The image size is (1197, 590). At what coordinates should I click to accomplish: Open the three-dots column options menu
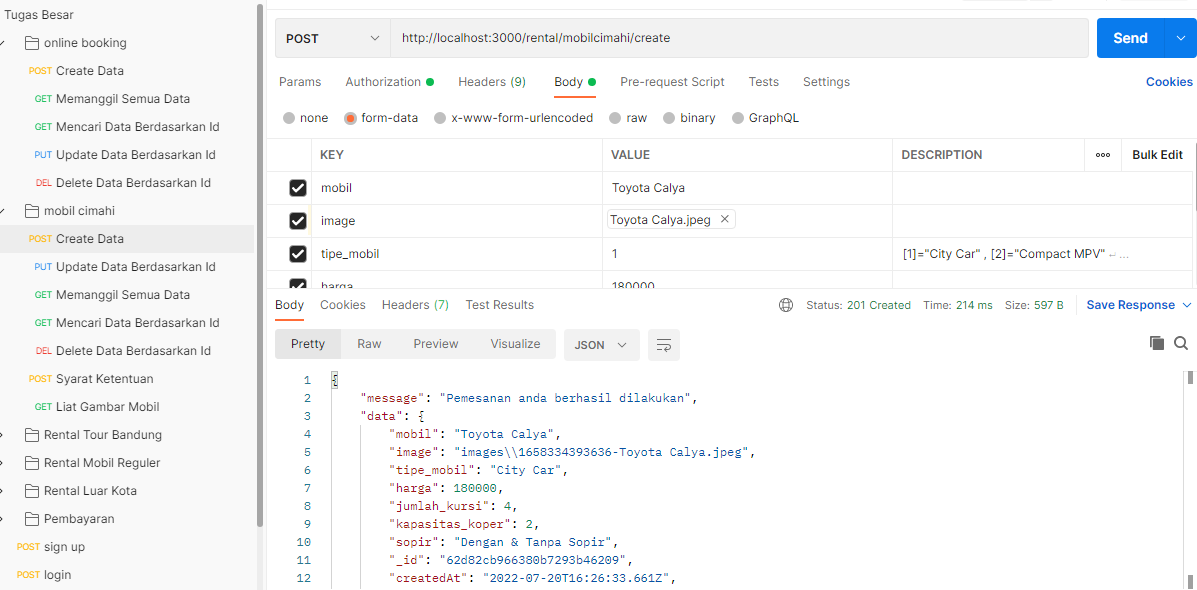(1103, 155)
